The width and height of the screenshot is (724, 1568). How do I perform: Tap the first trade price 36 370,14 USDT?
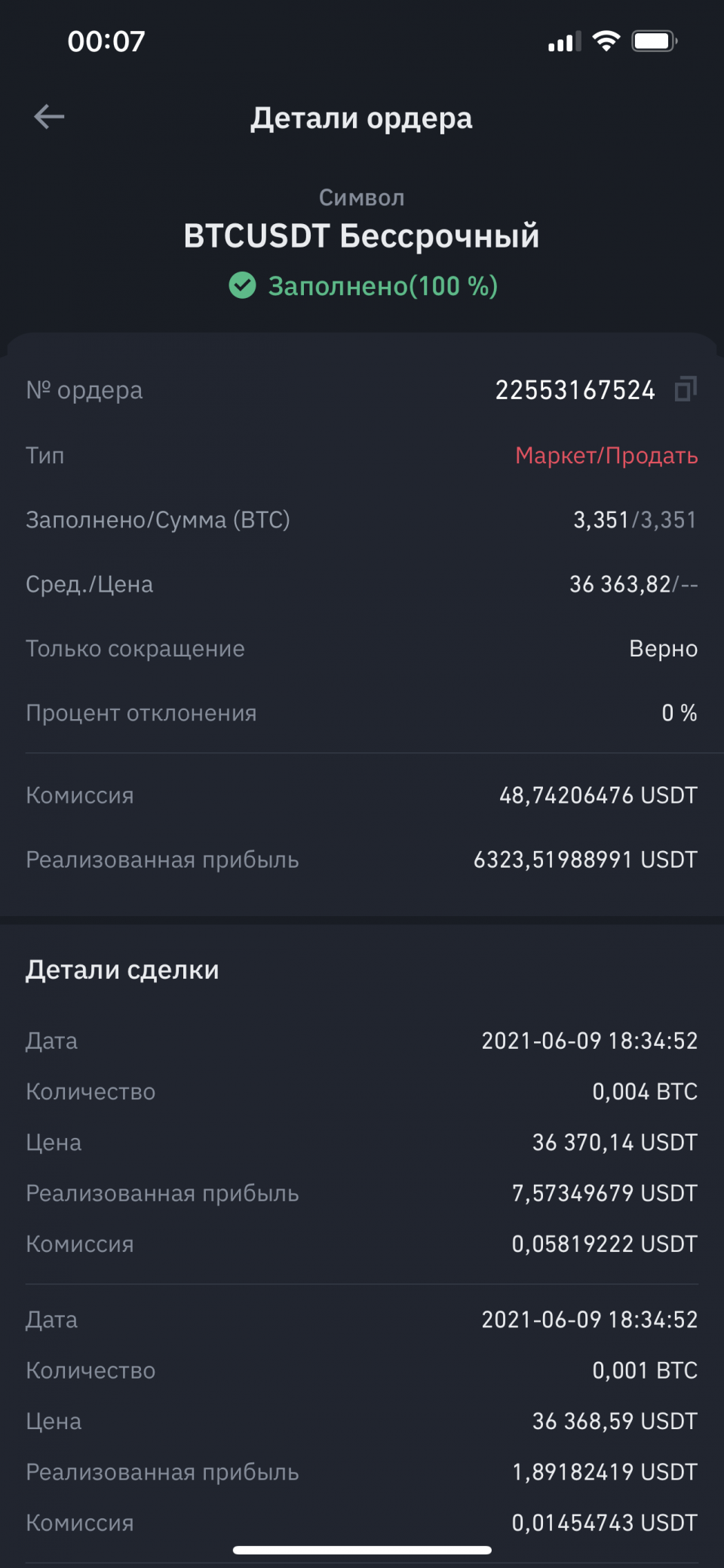pos(615,1142)
